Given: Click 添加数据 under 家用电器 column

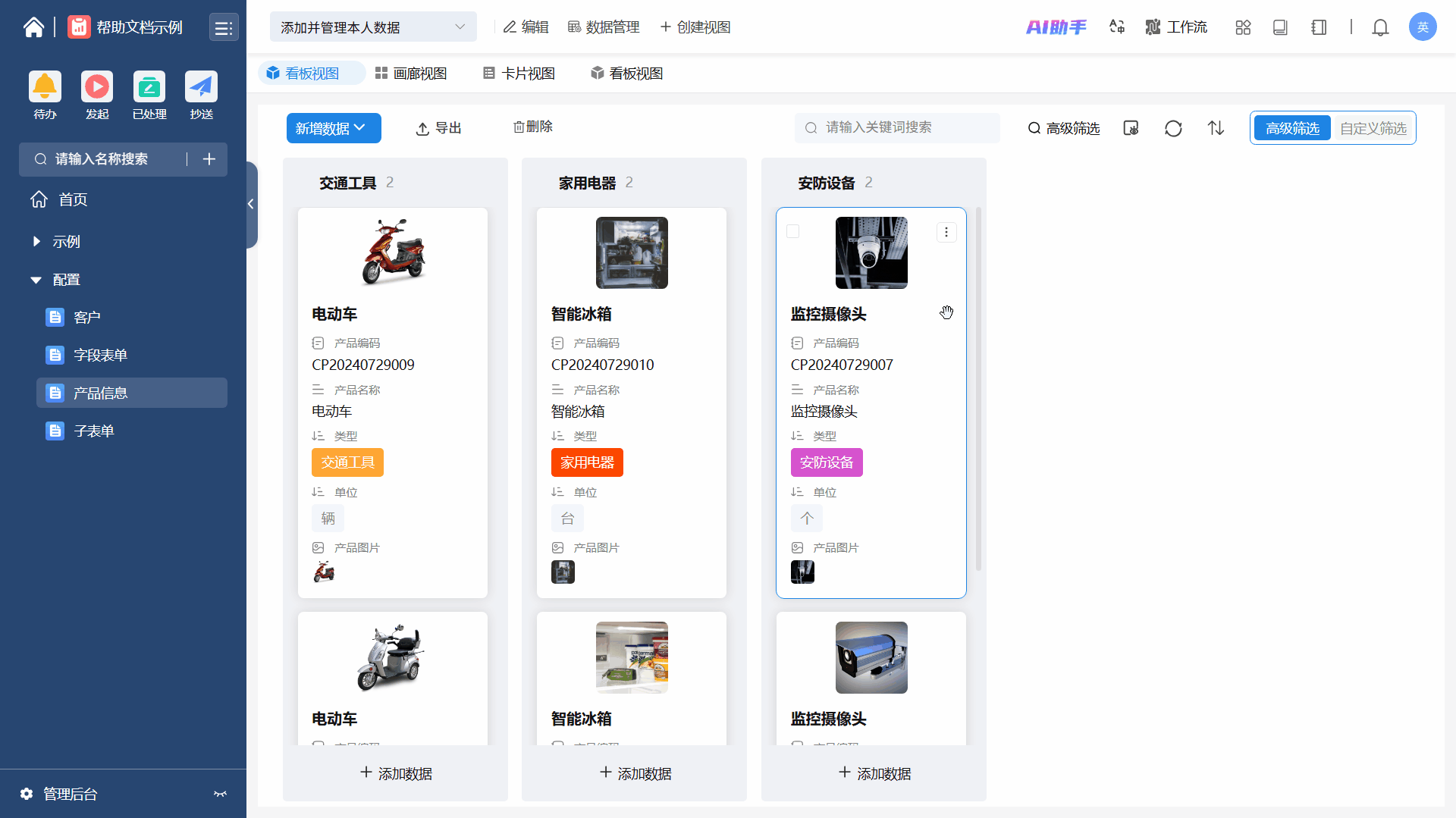Looking at the screenshot, I should [635, 773].
